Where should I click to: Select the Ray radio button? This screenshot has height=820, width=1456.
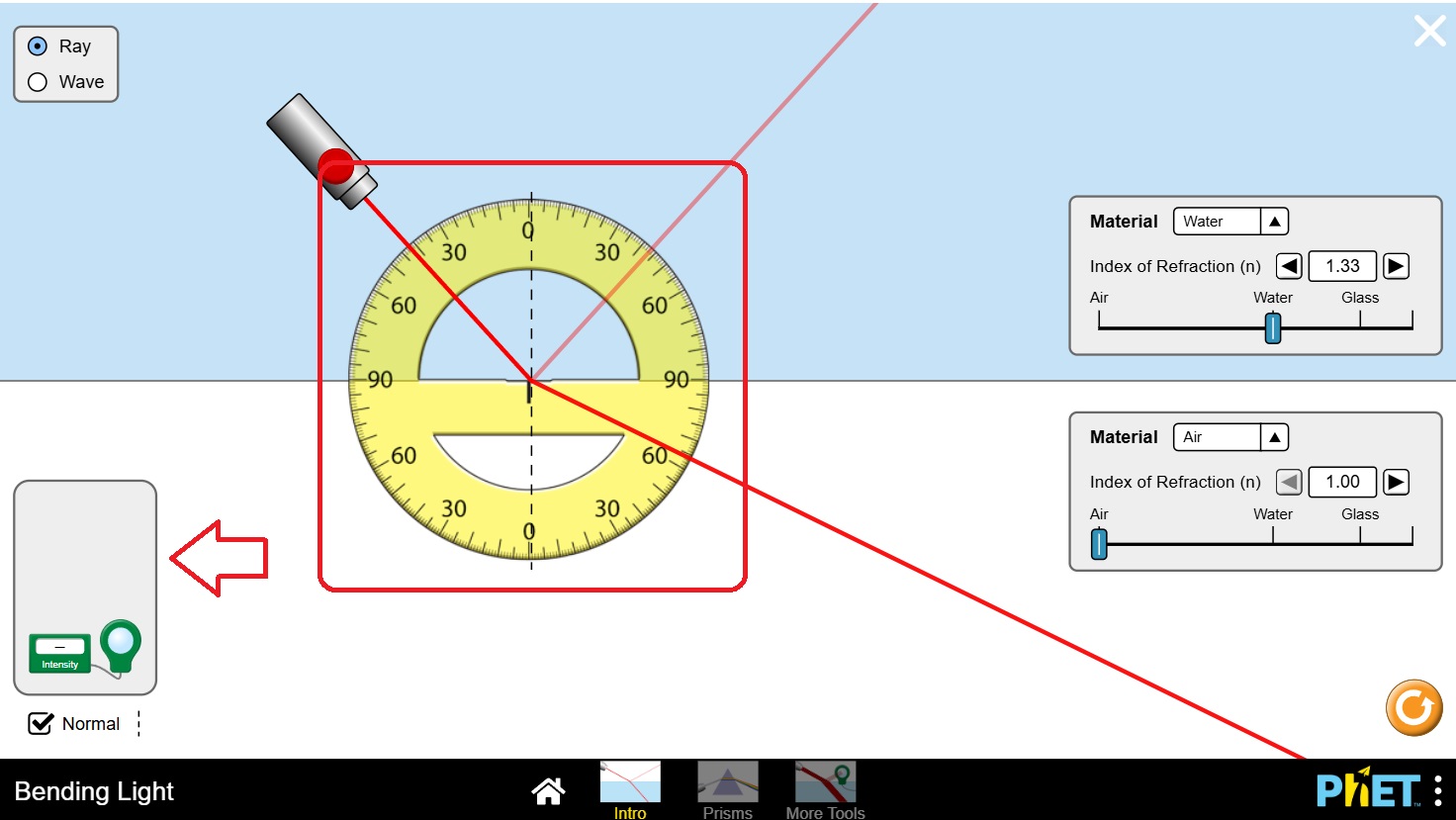coord(38,46)
